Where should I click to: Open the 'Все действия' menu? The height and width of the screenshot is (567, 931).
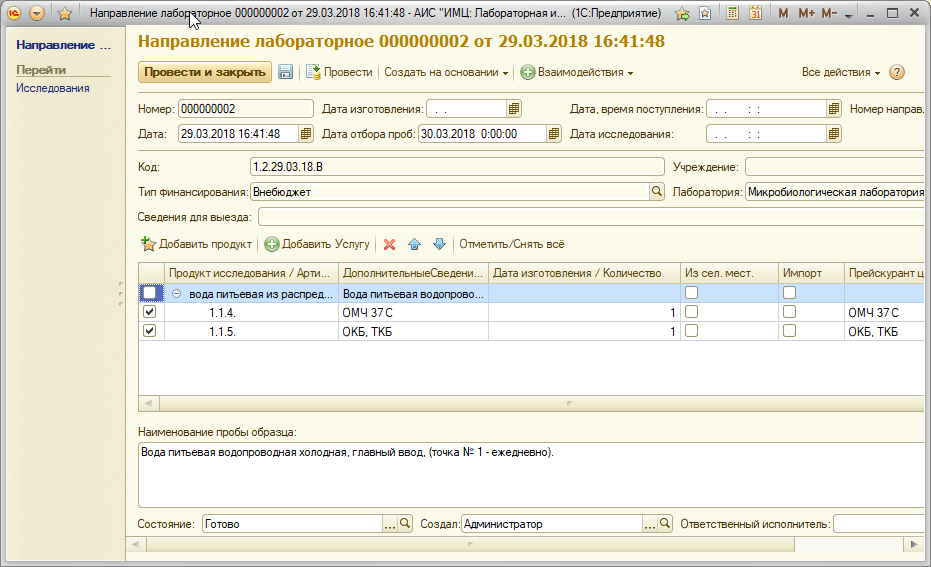tap(841, 73)
